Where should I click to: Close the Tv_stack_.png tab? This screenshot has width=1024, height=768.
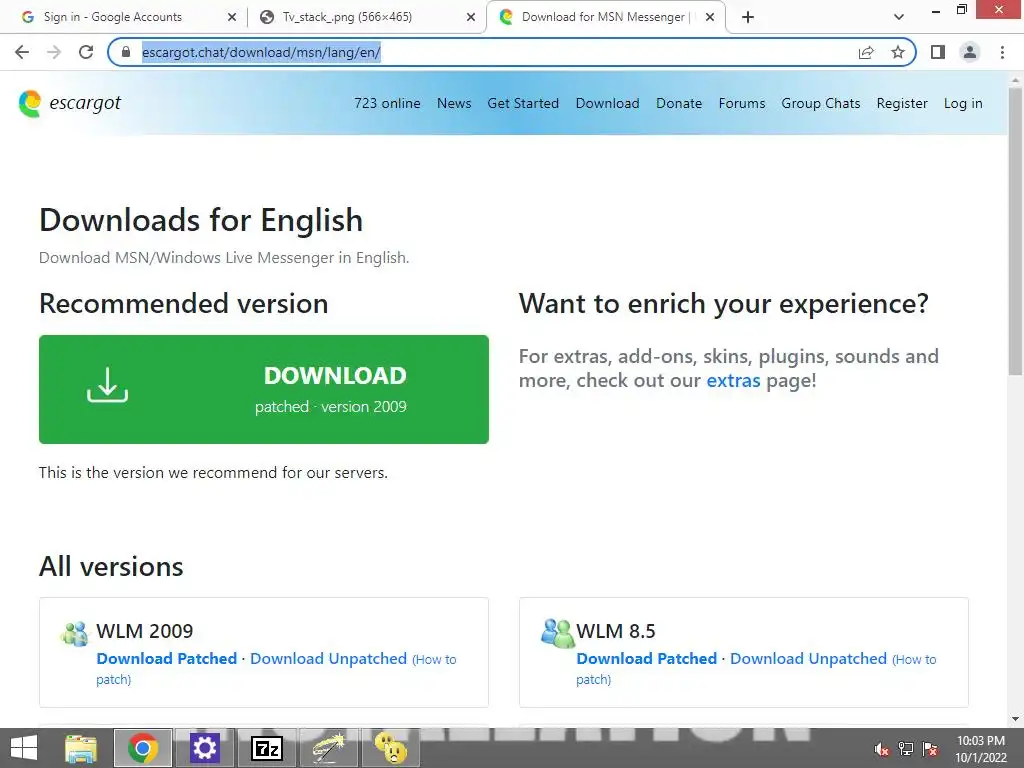tap(471, 17)
